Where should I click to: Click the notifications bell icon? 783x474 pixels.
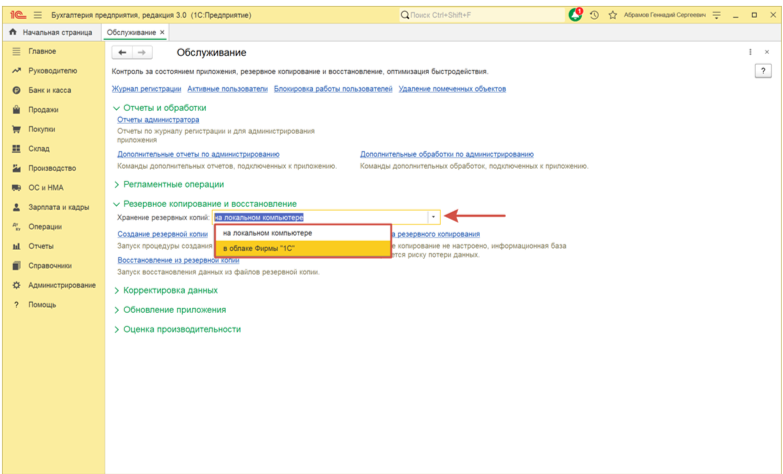[575, 15]
